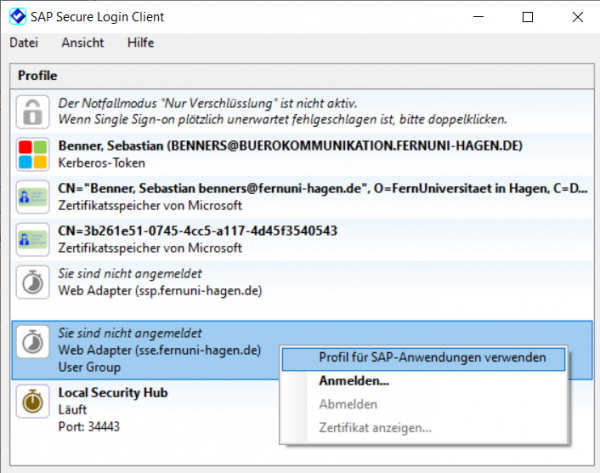Click the Local Security Hub timer icon
The image size is (600, 473).
[33, 401]
